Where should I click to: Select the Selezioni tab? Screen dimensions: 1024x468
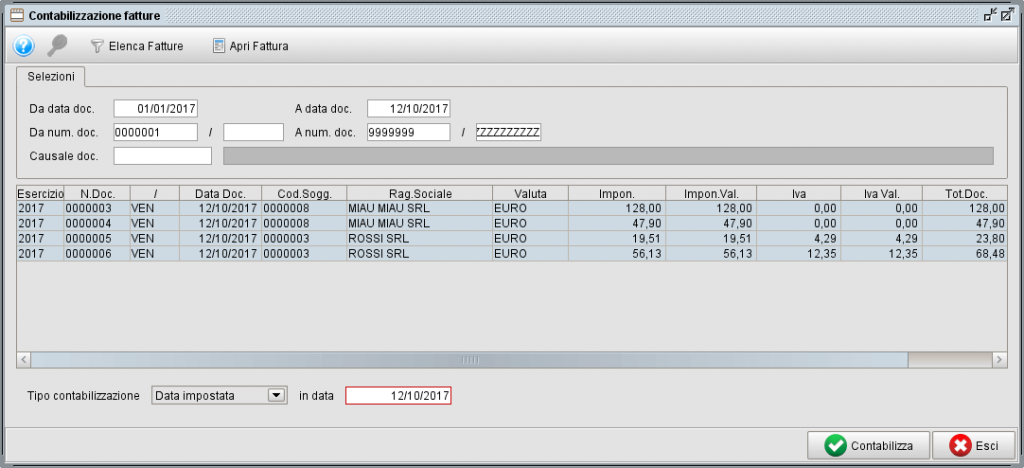pos(50,77)
